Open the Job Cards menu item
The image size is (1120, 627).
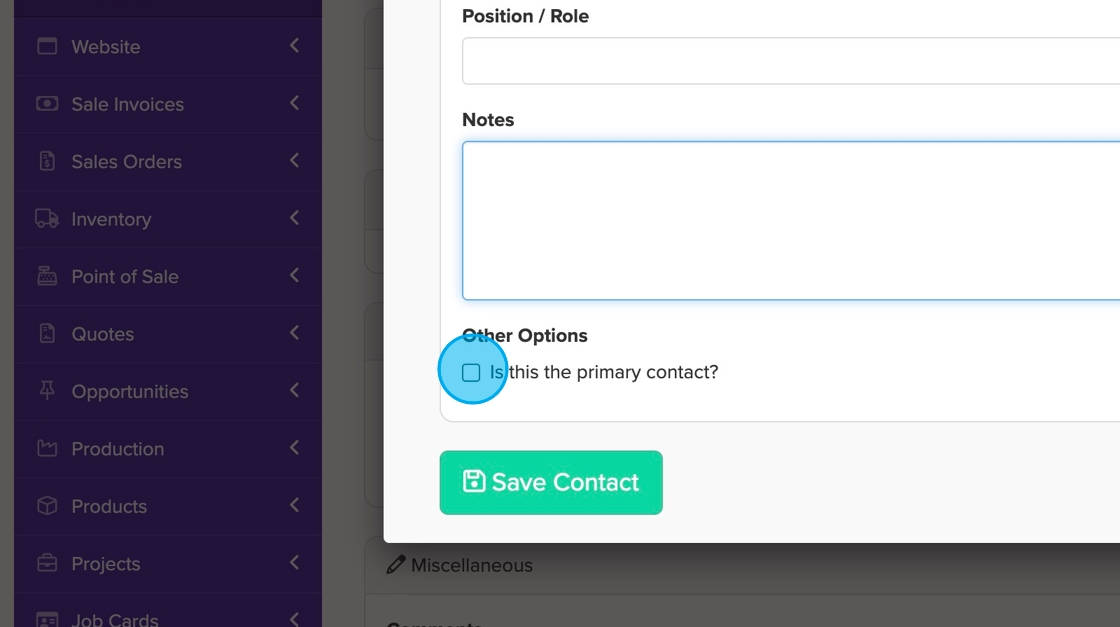click(x=114, y=620)
